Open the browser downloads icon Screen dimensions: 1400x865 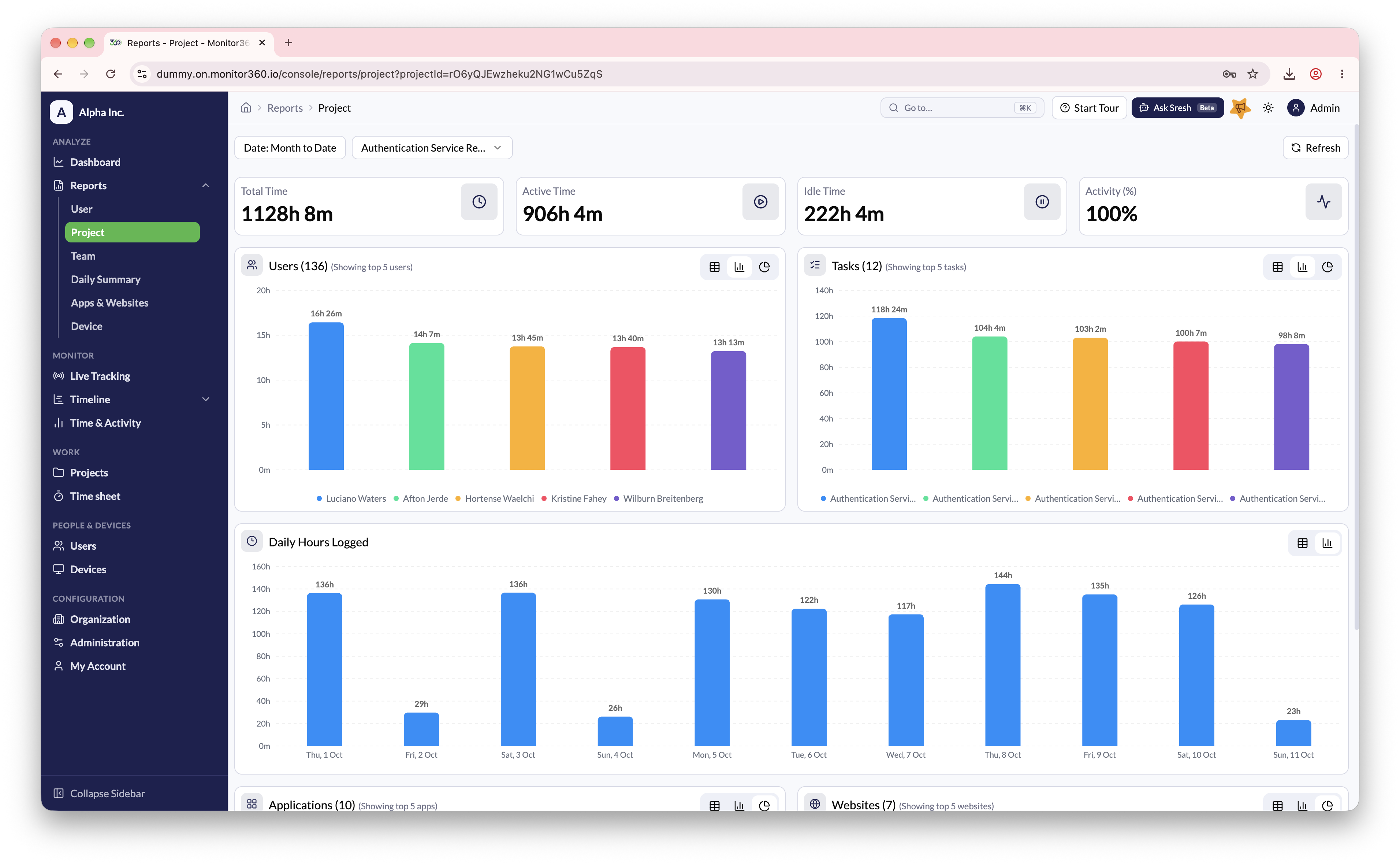tap(1289, 74)
